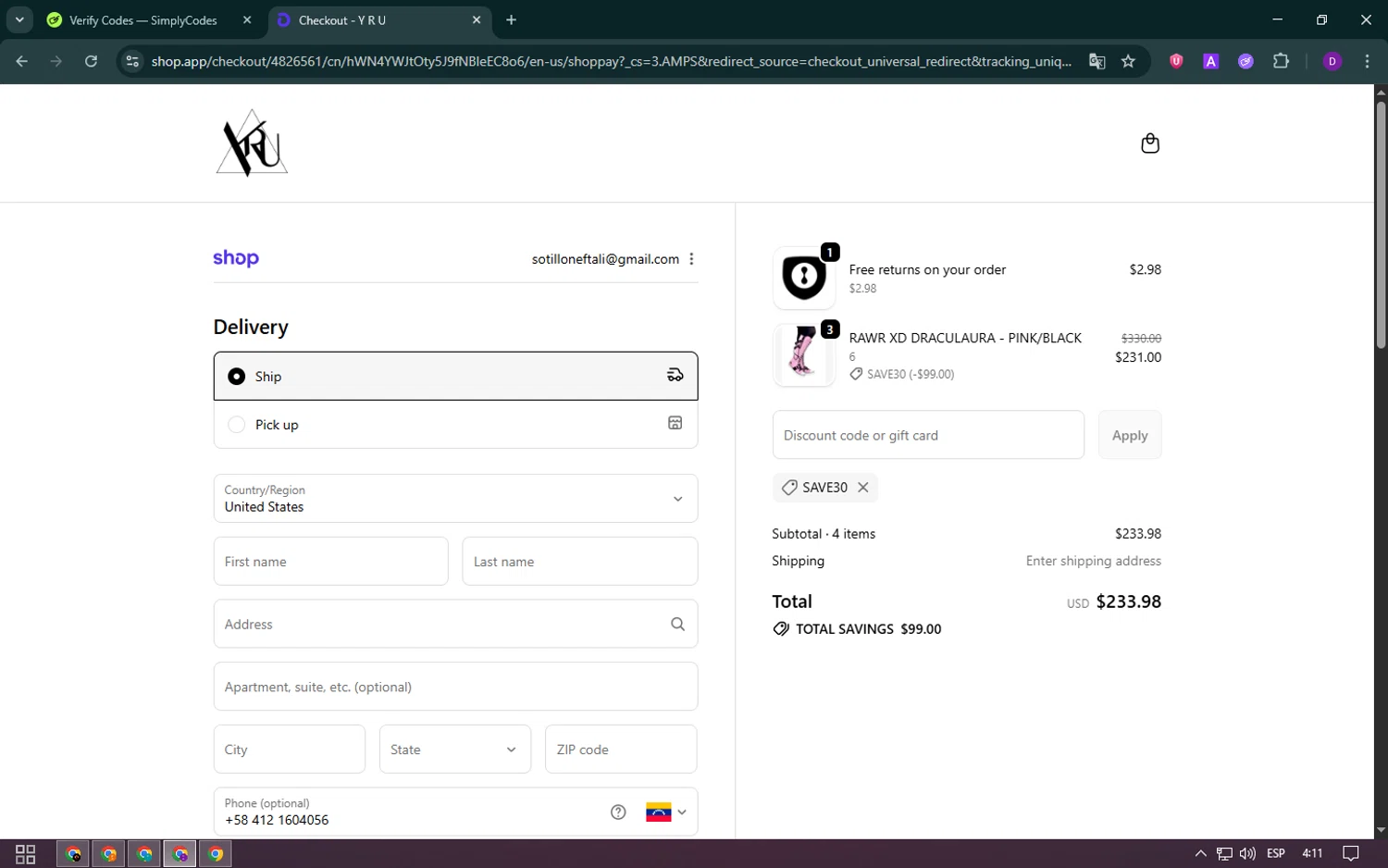The image size is (1388, 868).
Task: Click the Apartment, suite, etc. field
Action: point(455,687)
